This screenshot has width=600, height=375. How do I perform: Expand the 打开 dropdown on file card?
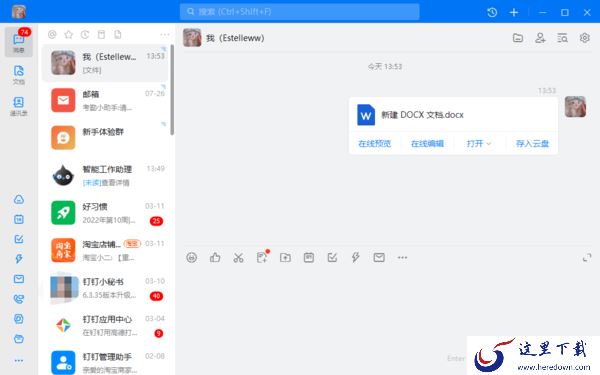pyautogui.click(x=479, y=143)
